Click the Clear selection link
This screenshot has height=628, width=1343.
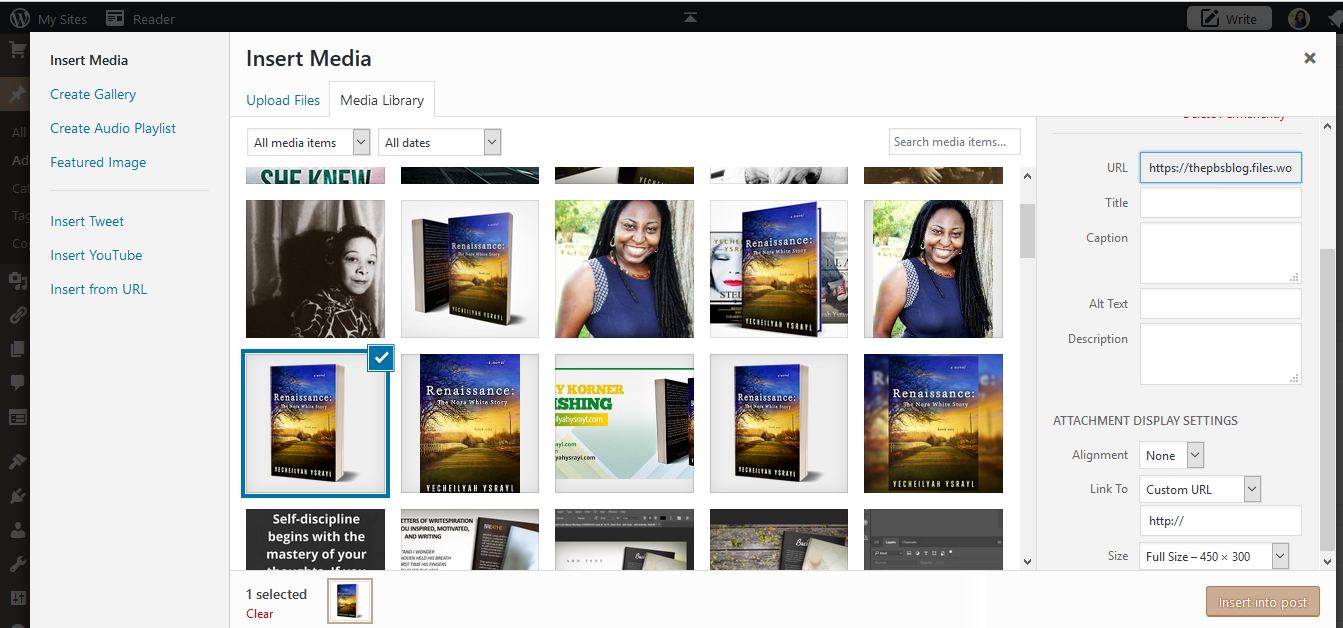pyautogui.click(x=259, y=614)
